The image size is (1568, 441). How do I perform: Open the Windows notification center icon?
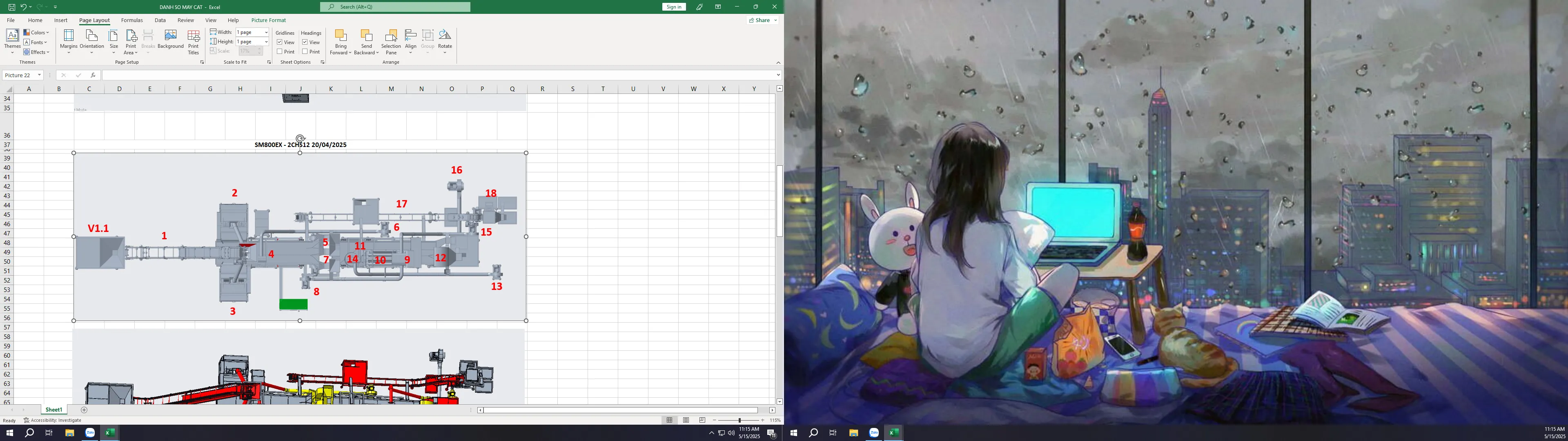tap(771, 433)
